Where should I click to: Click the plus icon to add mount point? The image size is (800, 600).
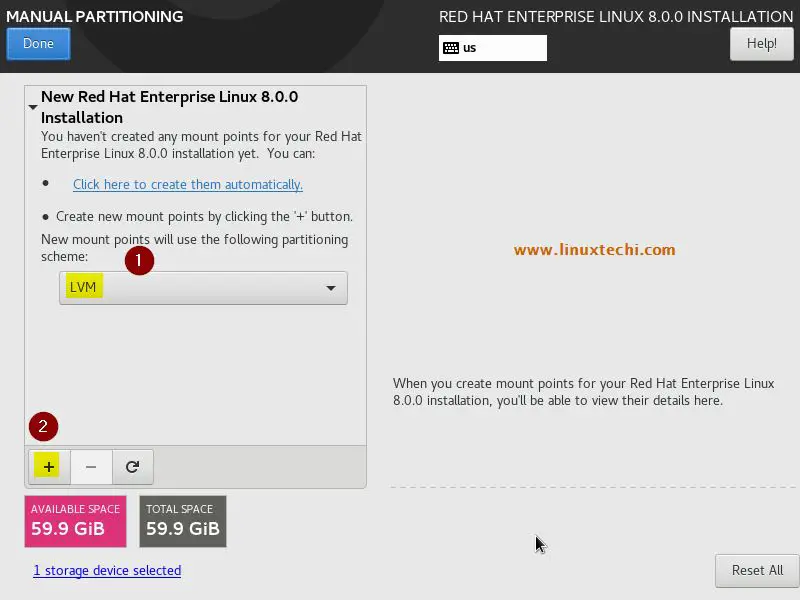coord(49,467)
